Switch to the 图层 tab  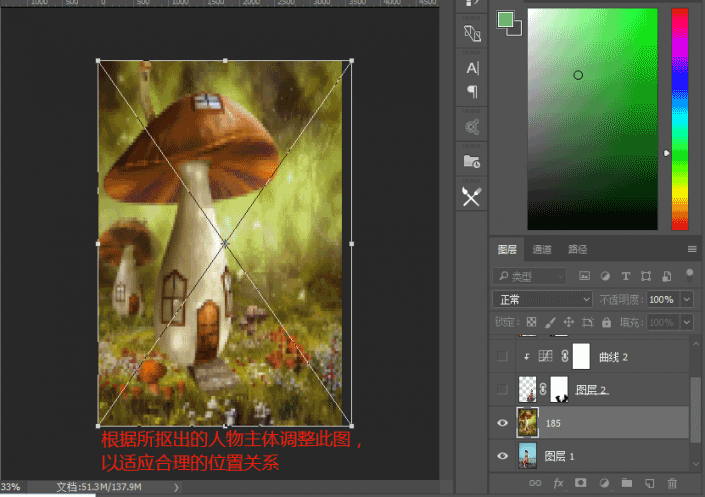pyautogui.click(x=507, y=250)
